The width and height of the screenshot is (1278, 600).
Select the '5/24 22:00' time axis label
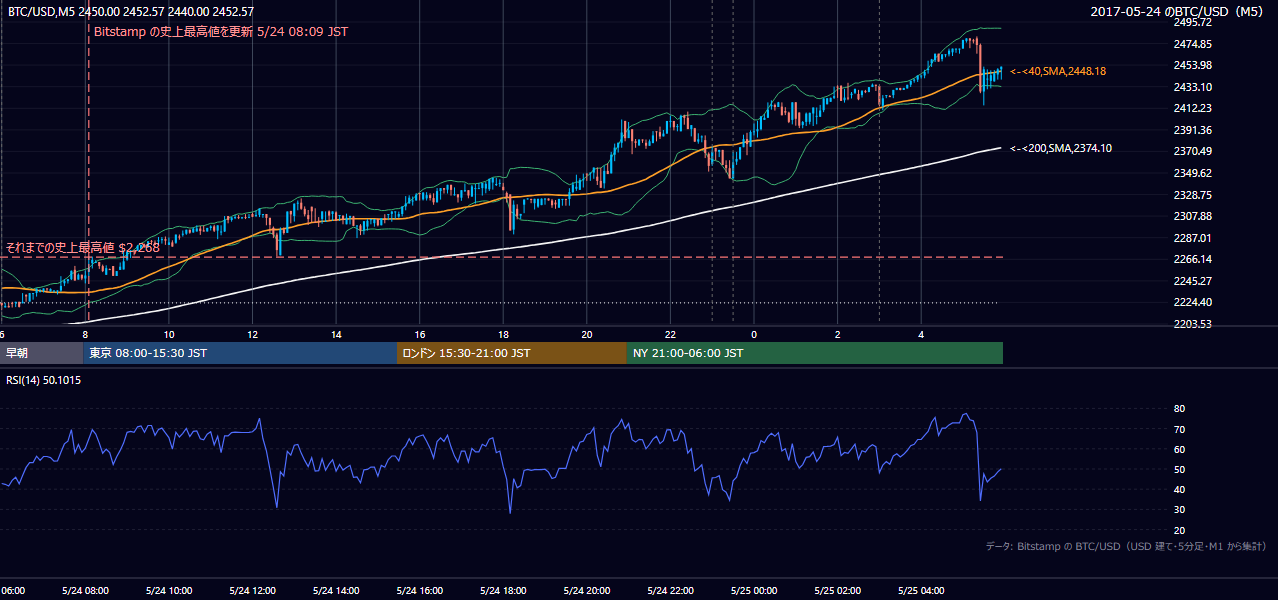pos(670,591)
